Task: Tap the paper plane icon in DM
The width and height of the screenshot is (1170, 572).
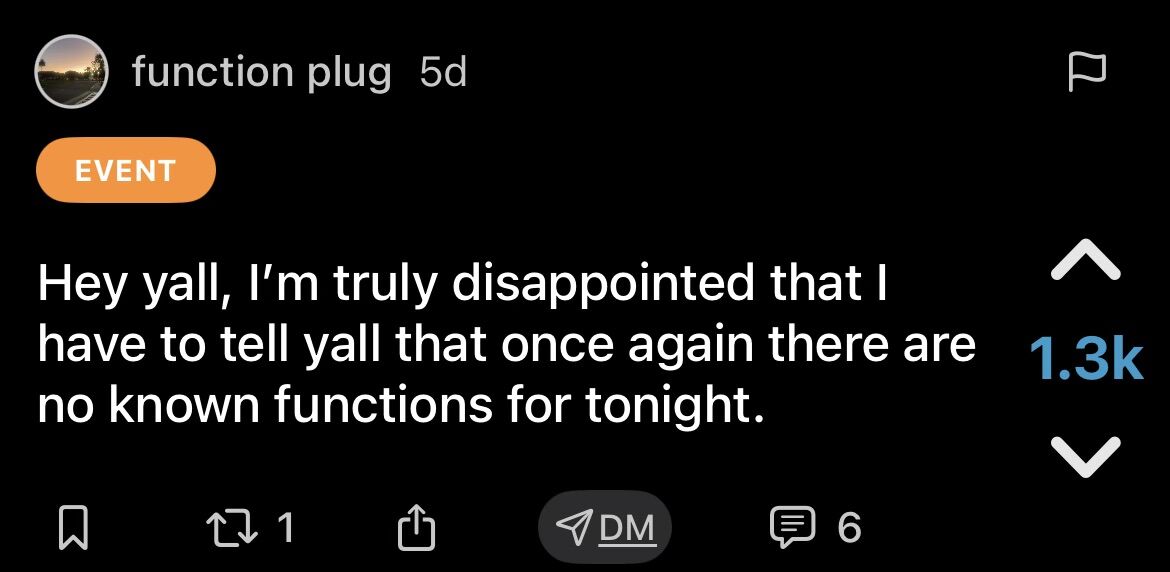Action: click(x=573, y=527)
